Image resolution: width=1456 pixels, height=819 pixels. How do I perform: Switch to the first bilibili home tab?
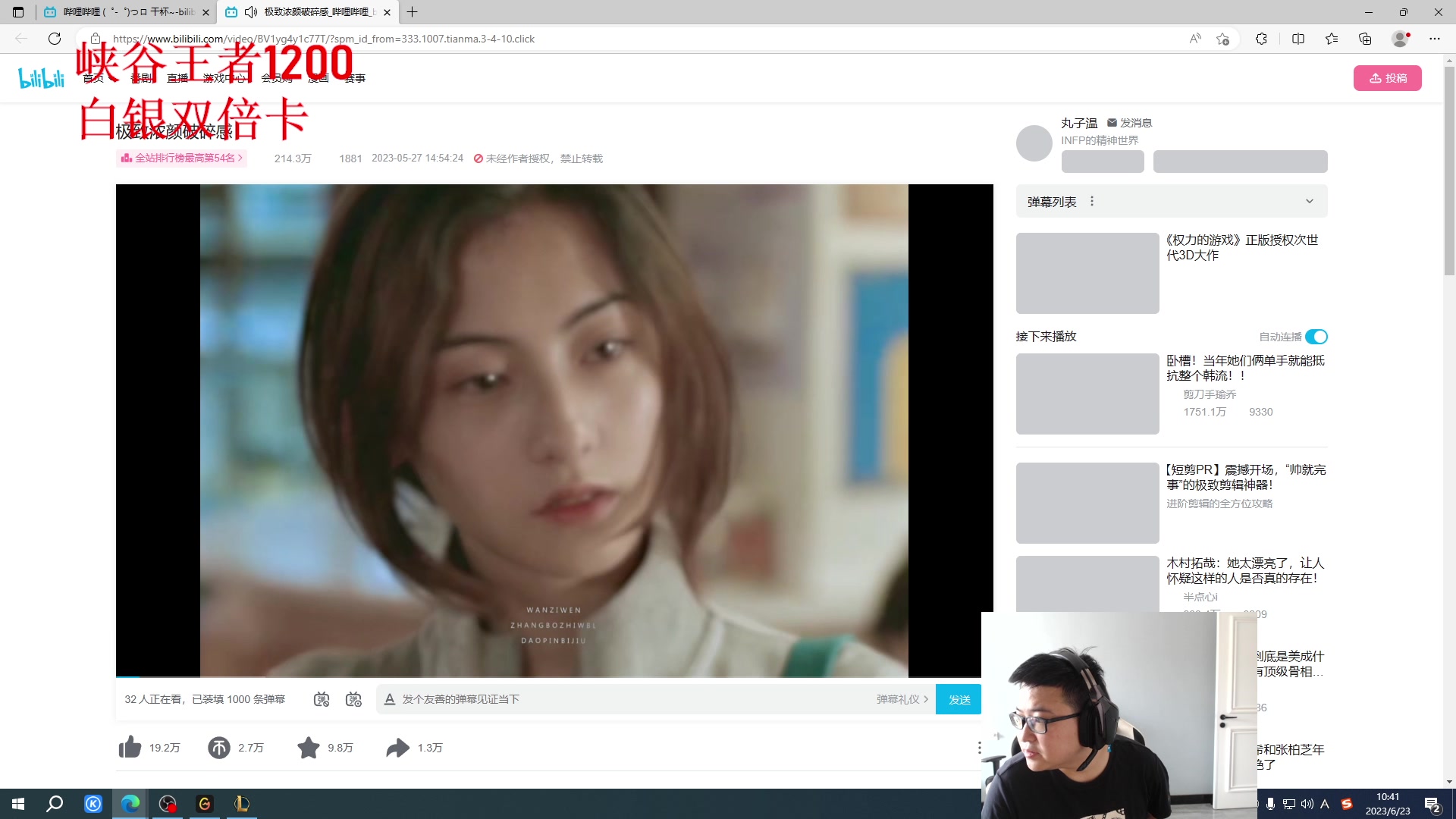click(x=127, y=12)
